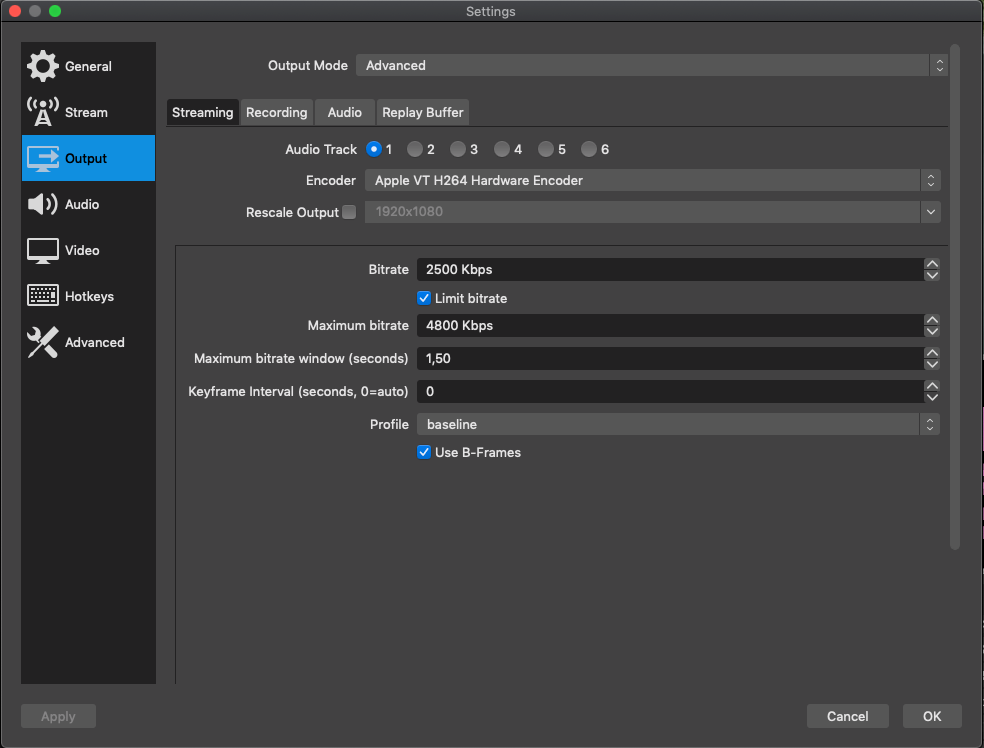Open the Replay Buffer tab
Viewport: 984px width, 748px height.
pyautogui.click(x=422, y=112)
